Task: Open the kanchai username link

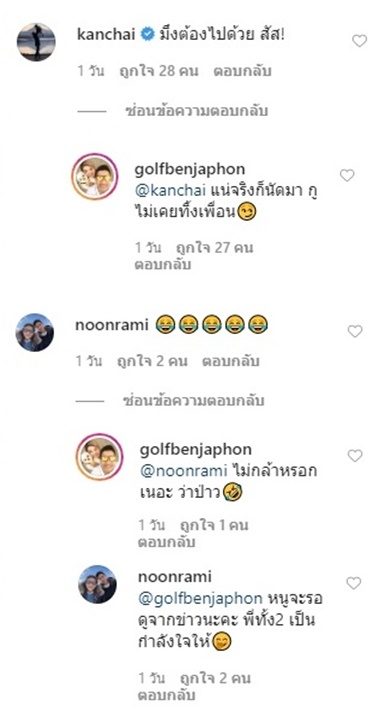Action: point(106,35)
